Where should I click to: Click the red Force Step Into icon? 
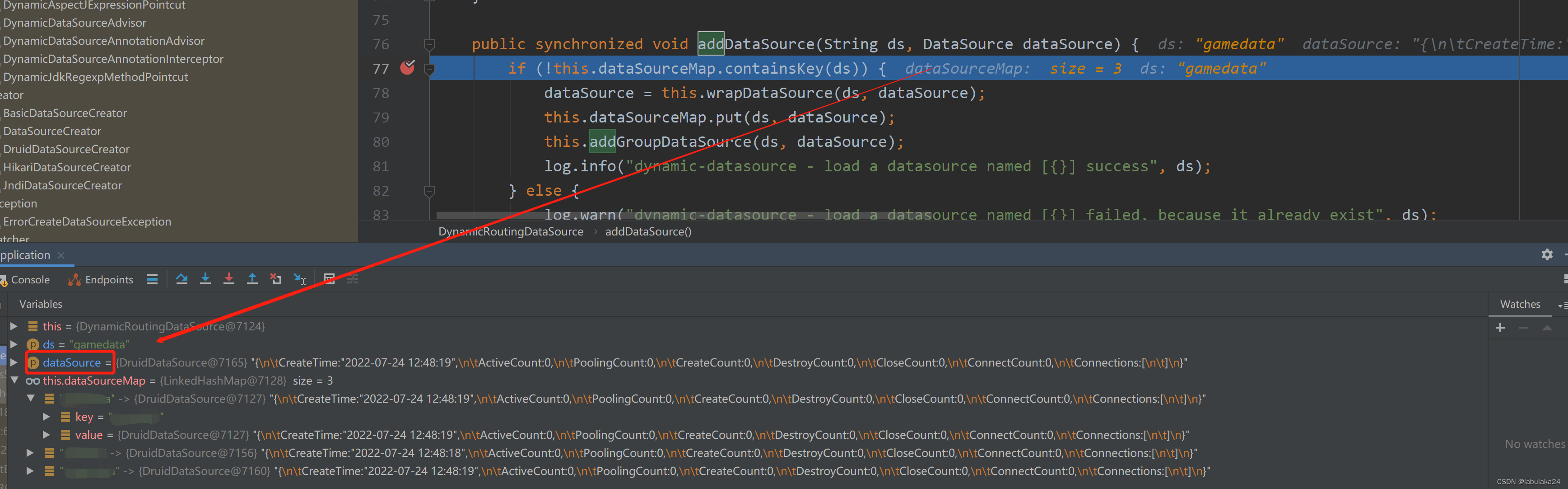pyautogui.click(x=228, y=279)
